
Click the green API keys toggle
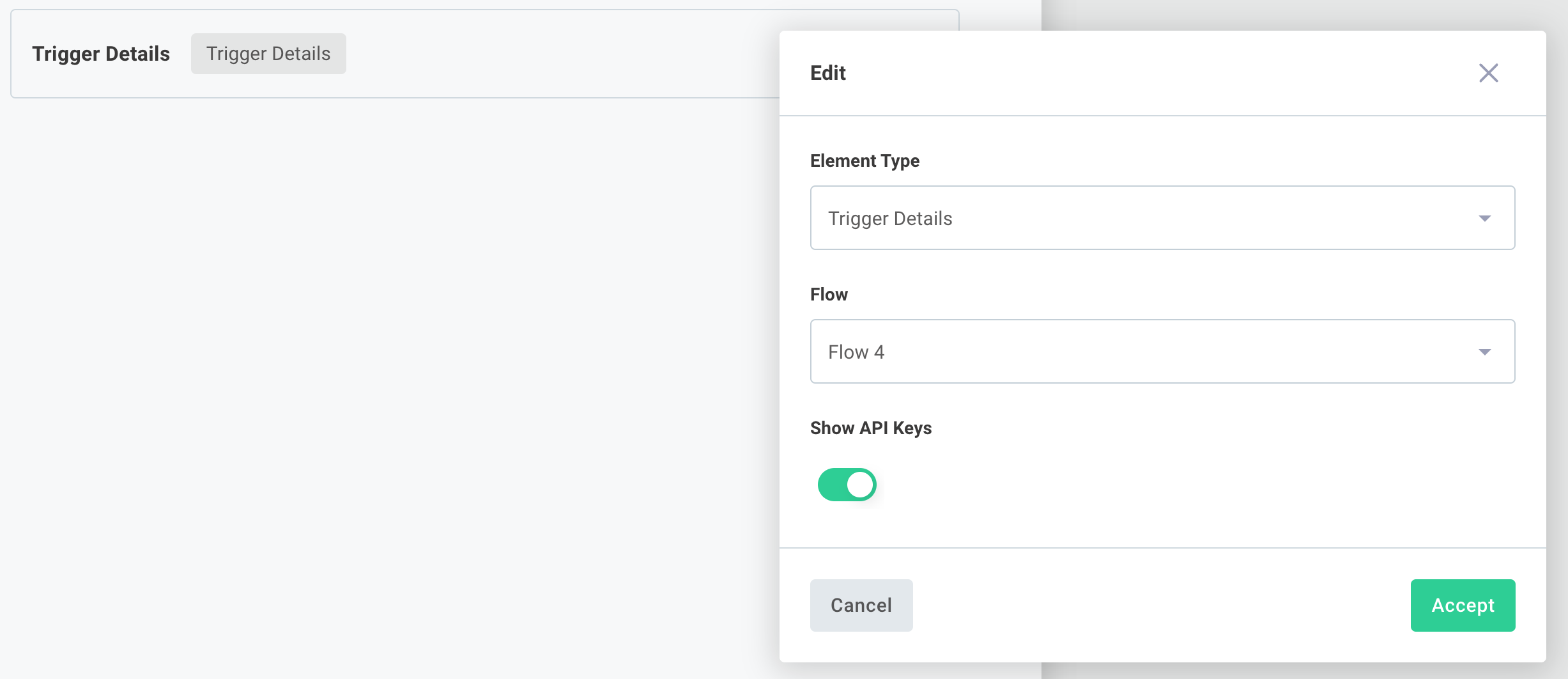[847, 484]
